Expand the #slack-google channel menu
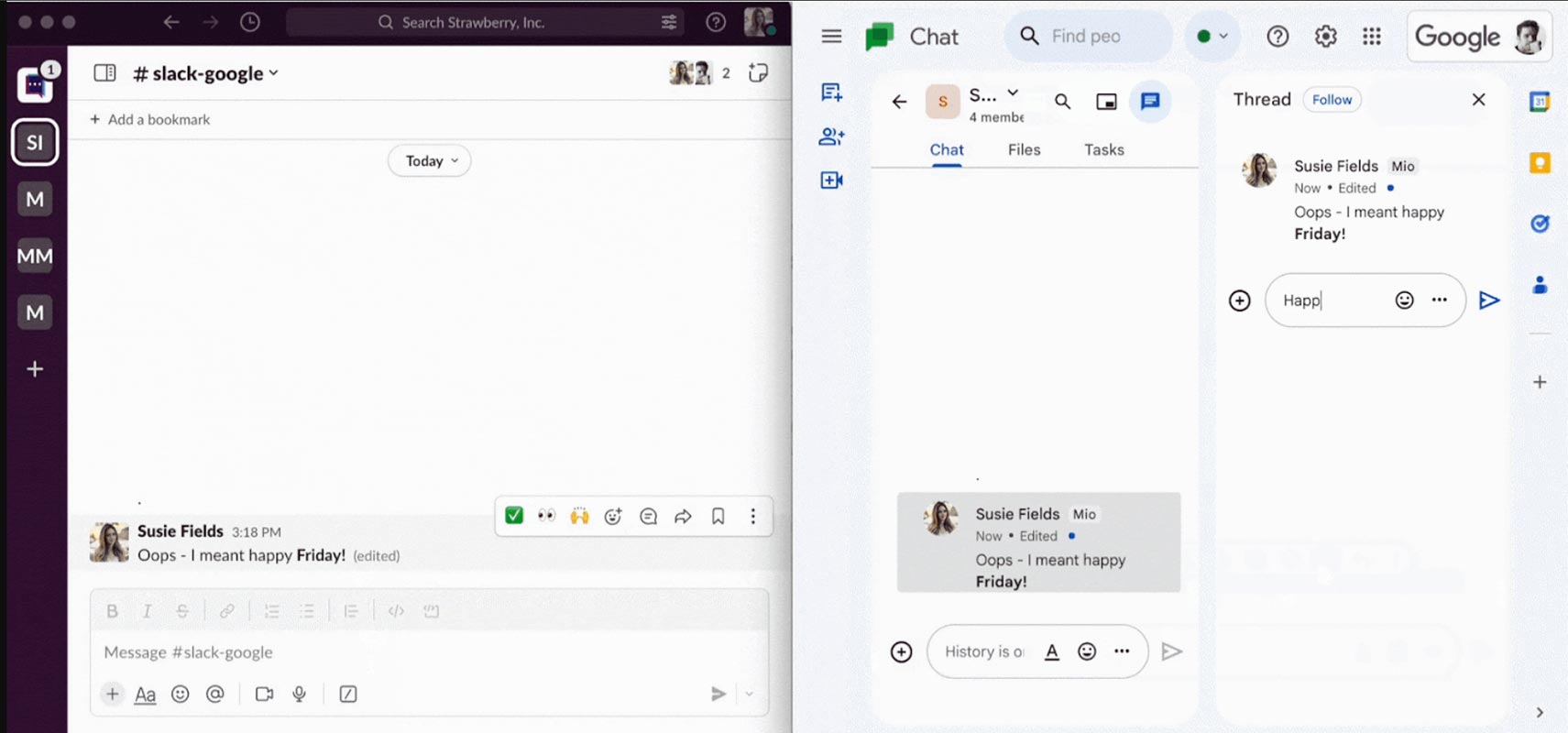This screenshot has height=733, width=1568. [206, 73]
